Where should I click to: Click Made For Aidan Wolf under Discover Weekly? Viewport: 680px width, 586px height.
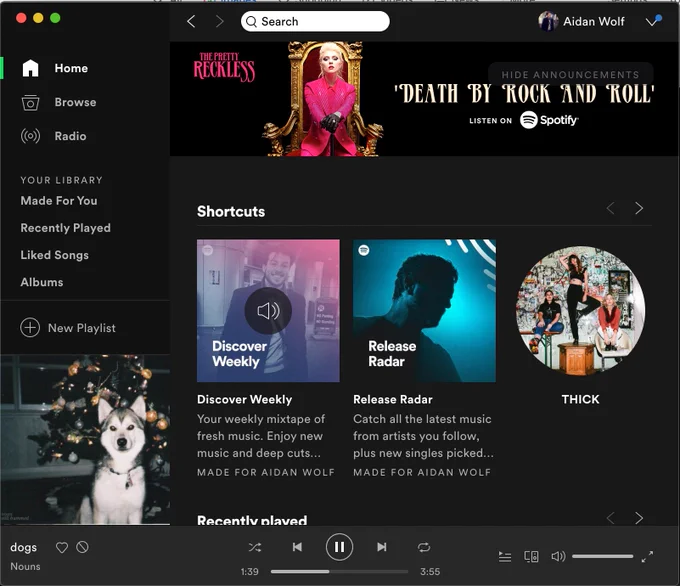[x=266, y=472]
